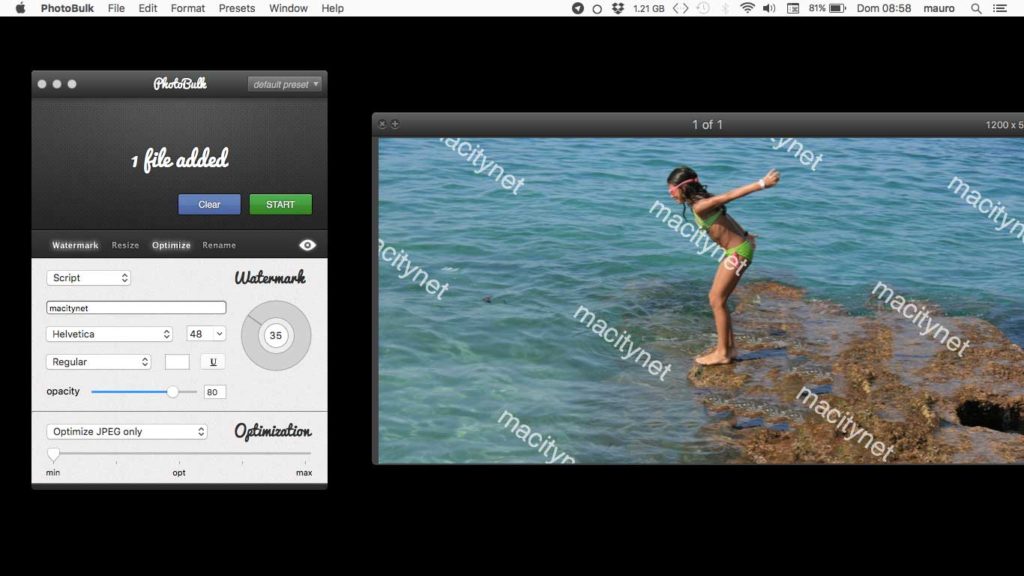The width and height of the screenshot is (1024, 576).
Task: Click the battery status icon
Action: coord(838,8)
